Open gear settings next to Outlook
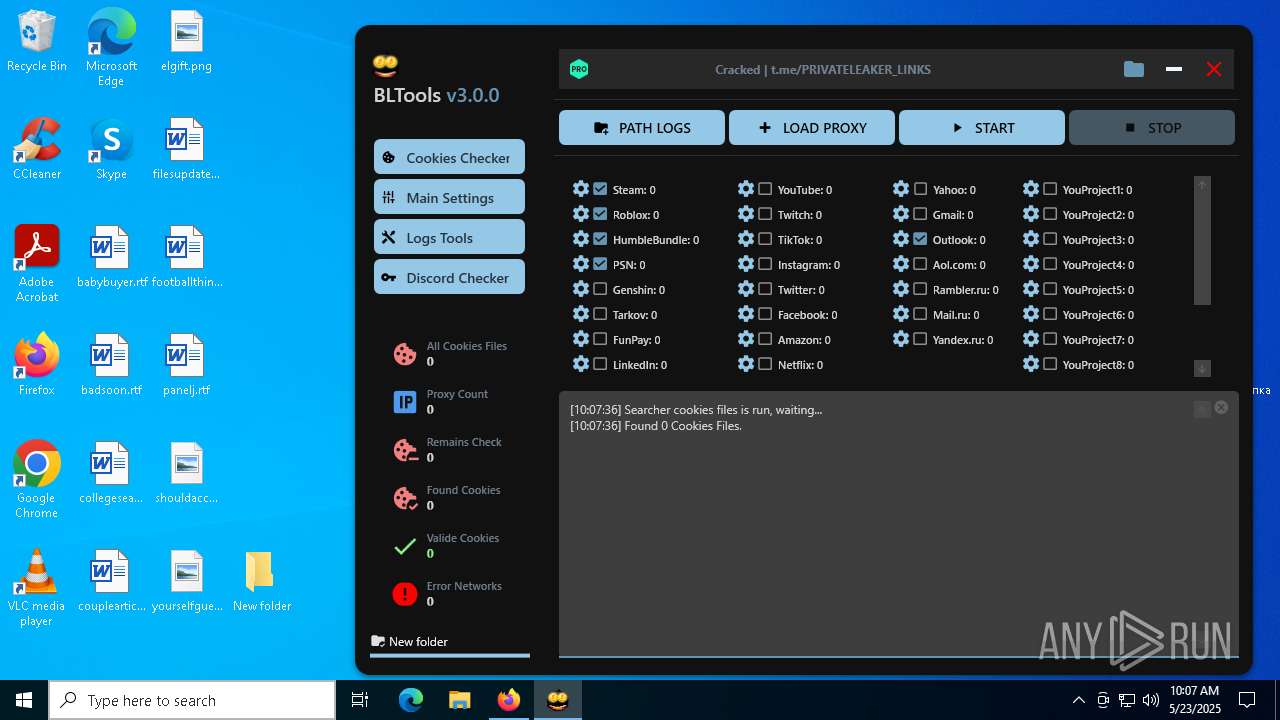Image resolution: width=1280 pixels, height=720 pixels. point(901,239)
